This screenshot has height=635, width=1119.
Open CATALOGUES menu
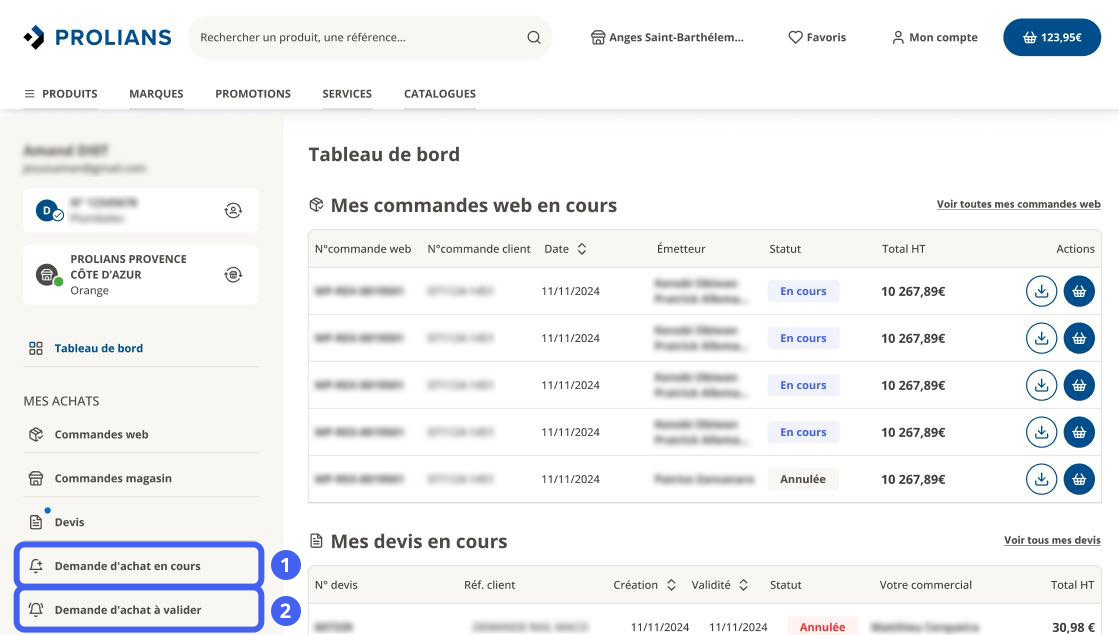(440, 93)
